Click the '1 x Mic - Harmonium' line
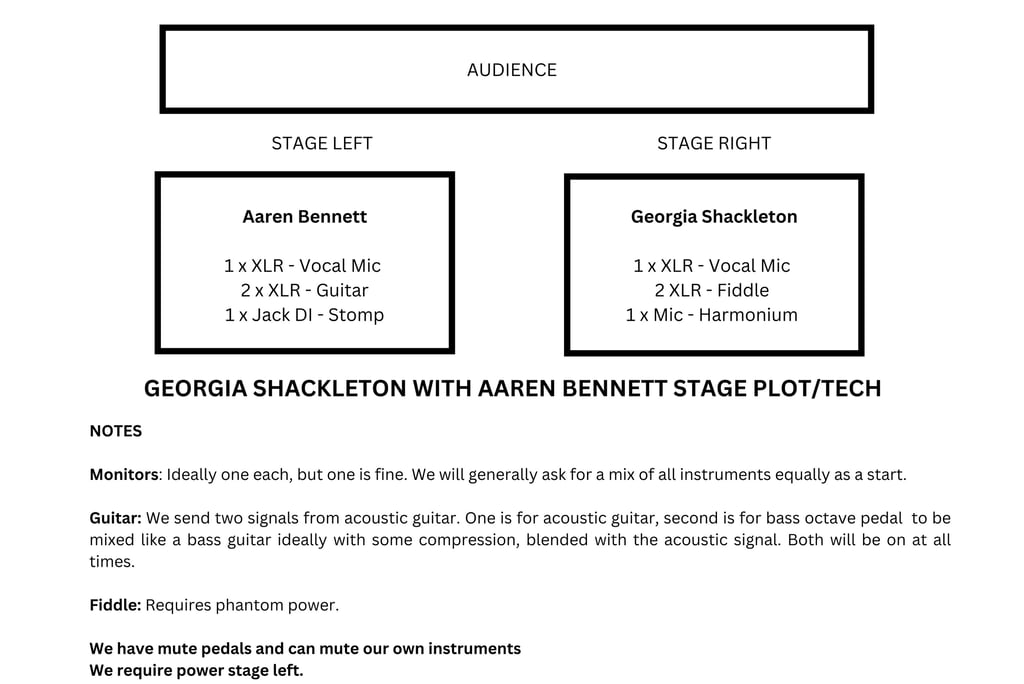The image size is (1024, 684). pyautogui.click(x=712, y=315)
